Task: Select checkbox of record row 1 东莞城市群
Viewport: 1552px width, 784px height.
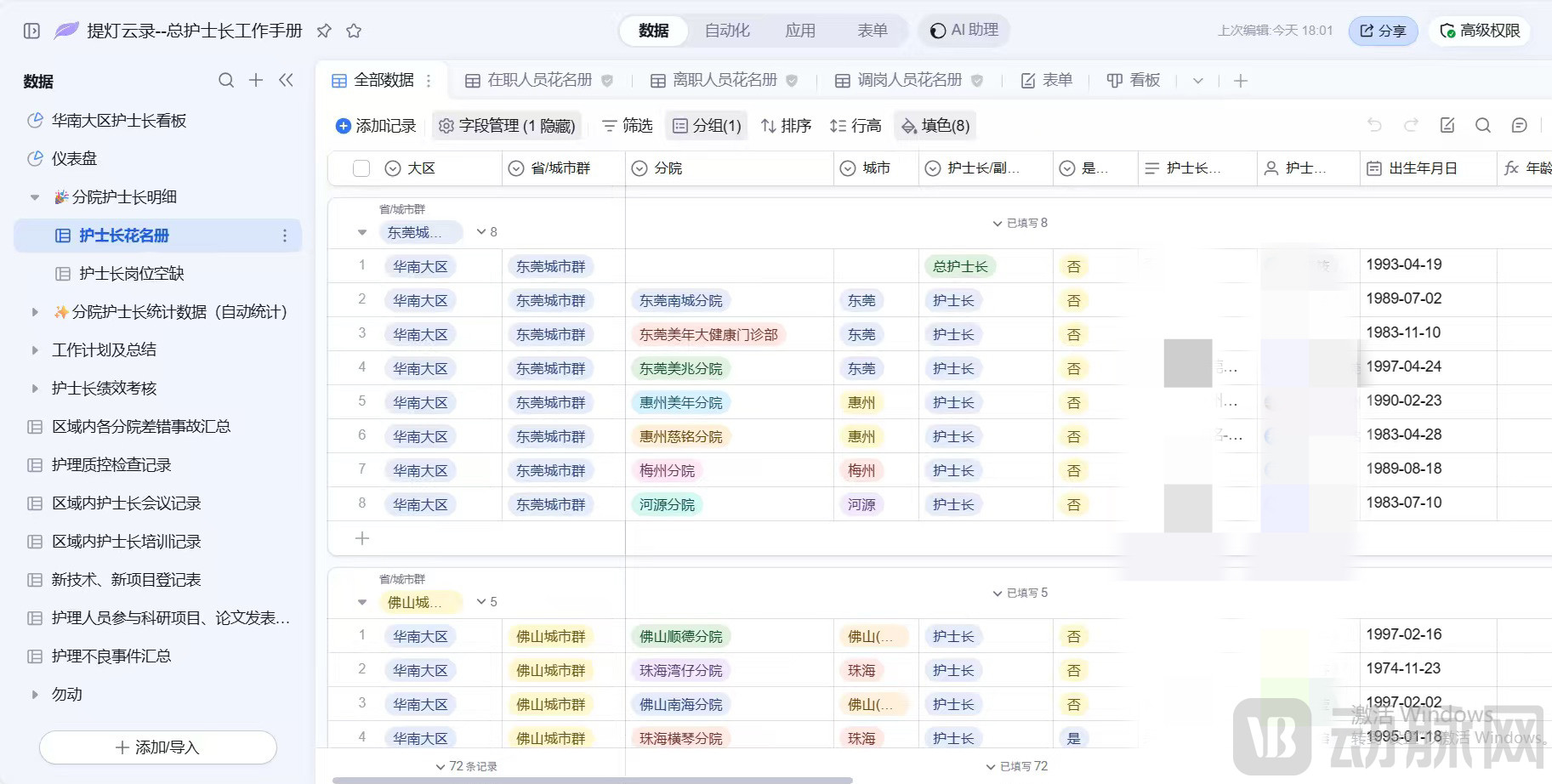Action: coord(361,265)
